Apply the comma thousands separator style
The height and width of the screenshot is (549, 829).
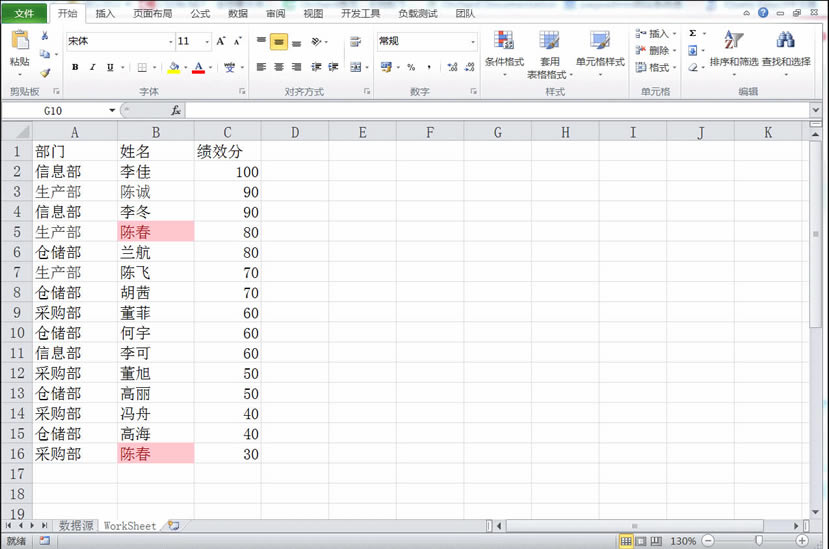pyautogui.click(x=429, y=67)
